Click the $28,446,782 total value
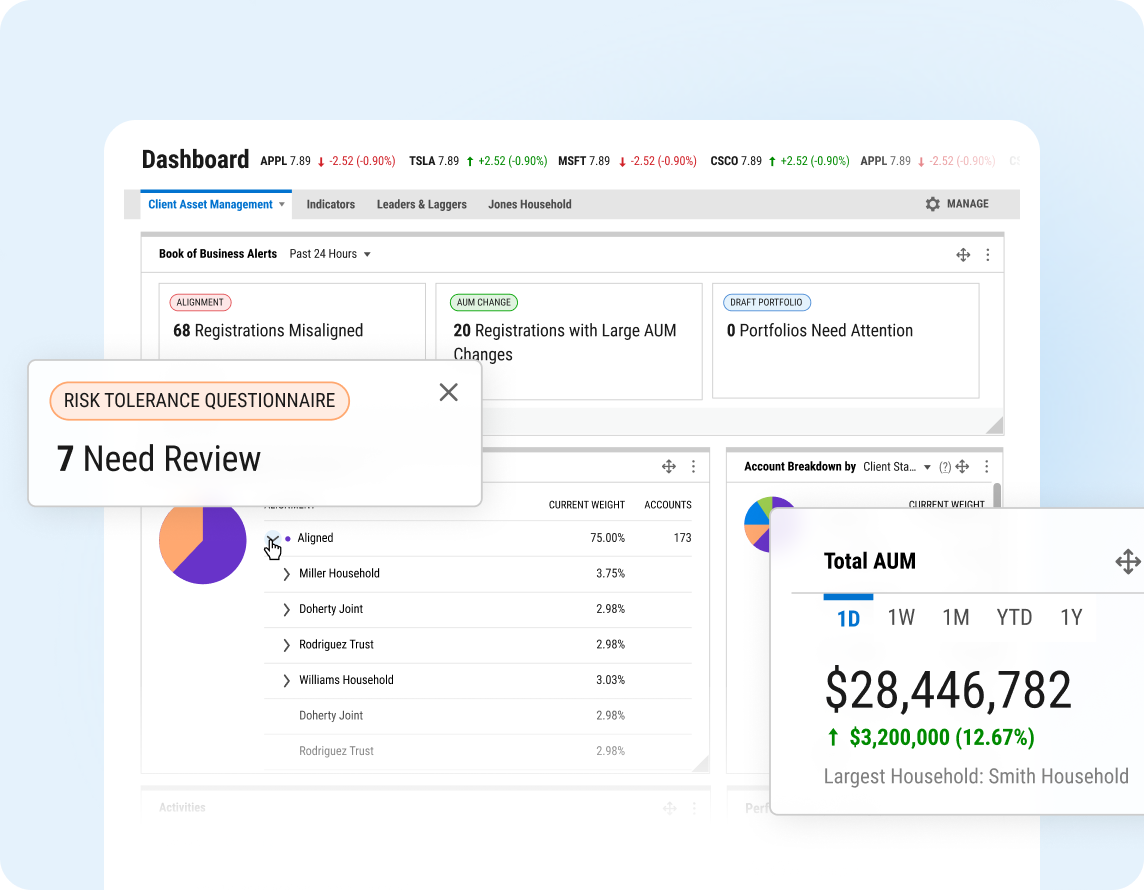1144x890 pixels. (x=948, y=689)
